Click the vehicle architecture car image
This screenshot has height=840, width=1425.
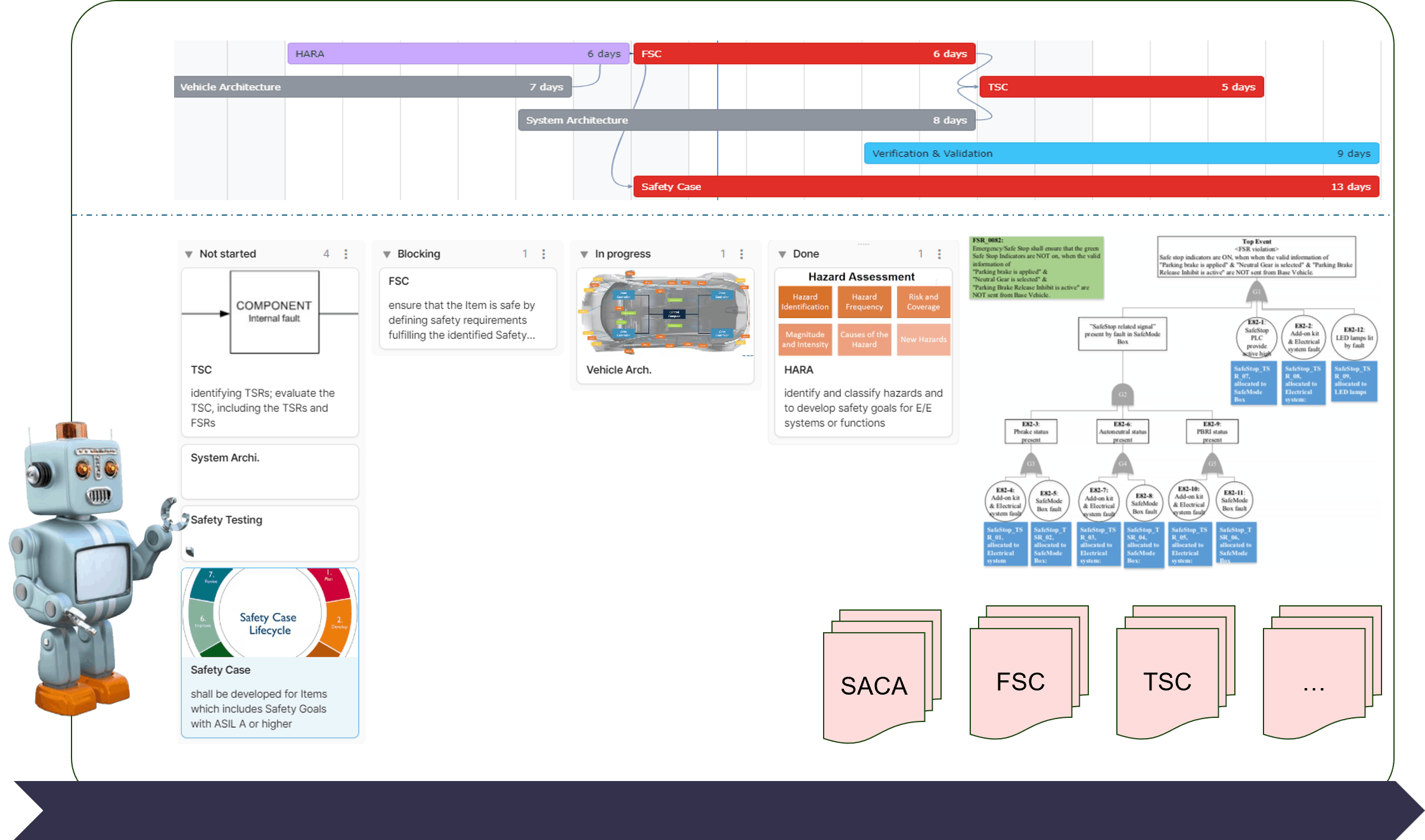point(666,313)
